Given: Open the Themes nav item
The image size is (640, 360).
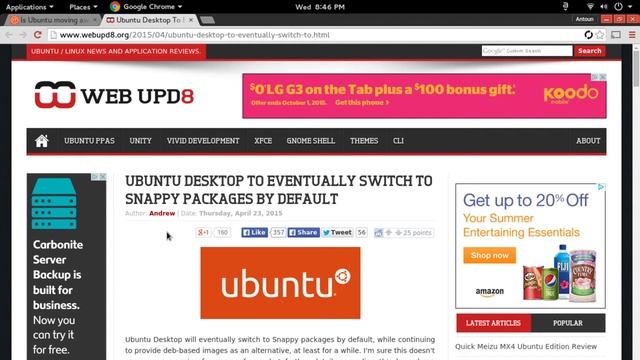Looking at the screenshot, I should point(364,141).
